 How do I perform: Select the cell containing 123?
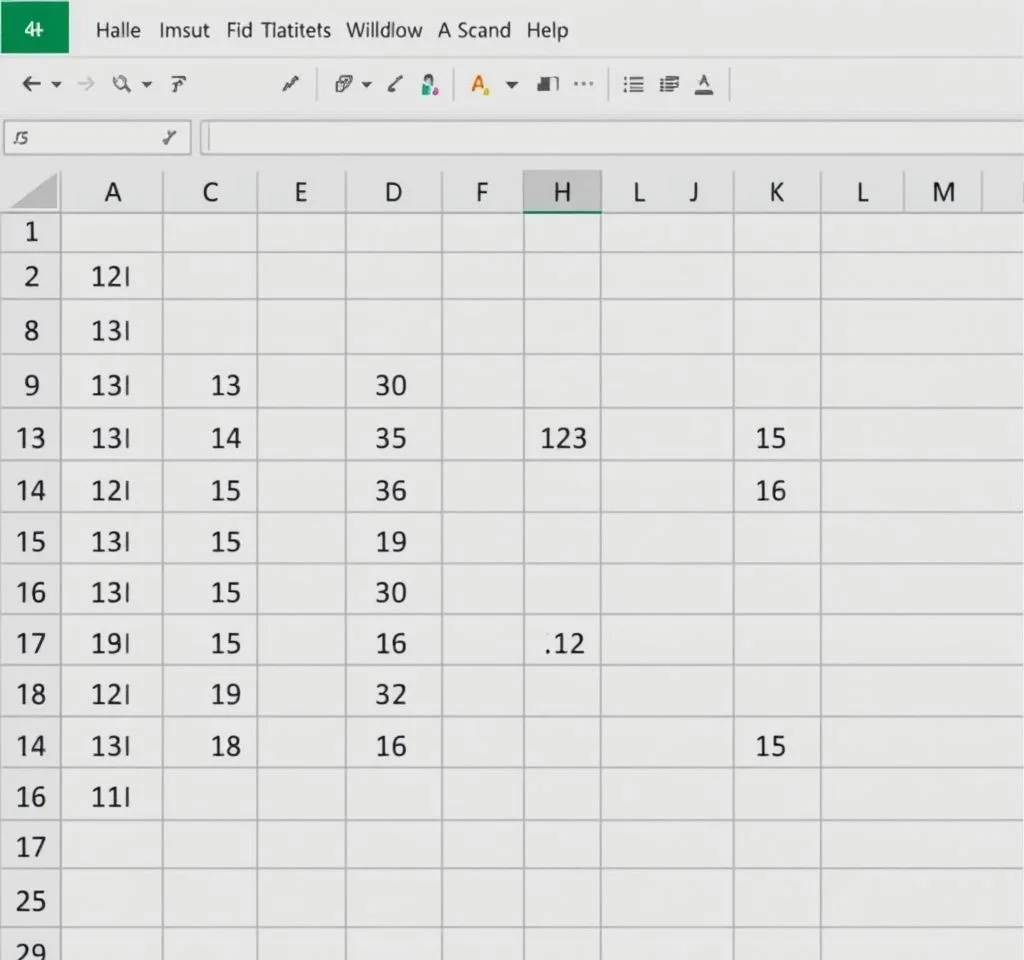[x=562, y=437]
